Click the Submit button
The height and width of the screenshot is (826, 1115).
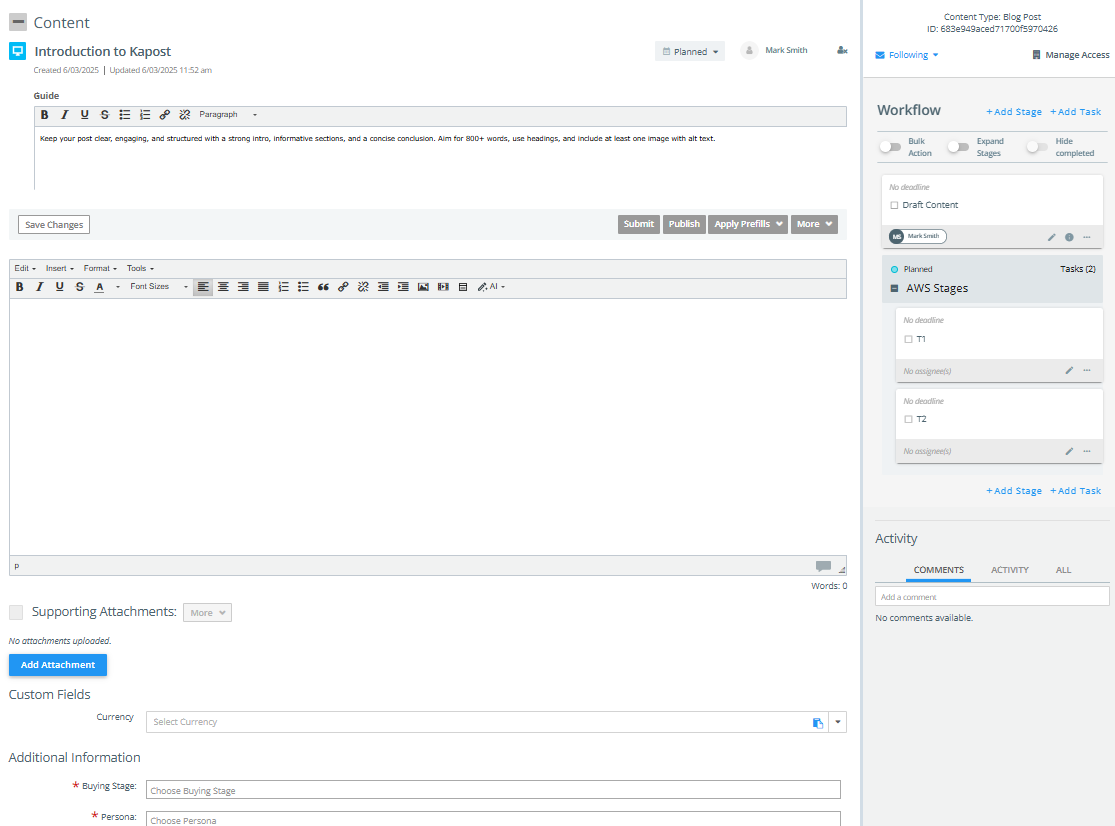point(639,224)
